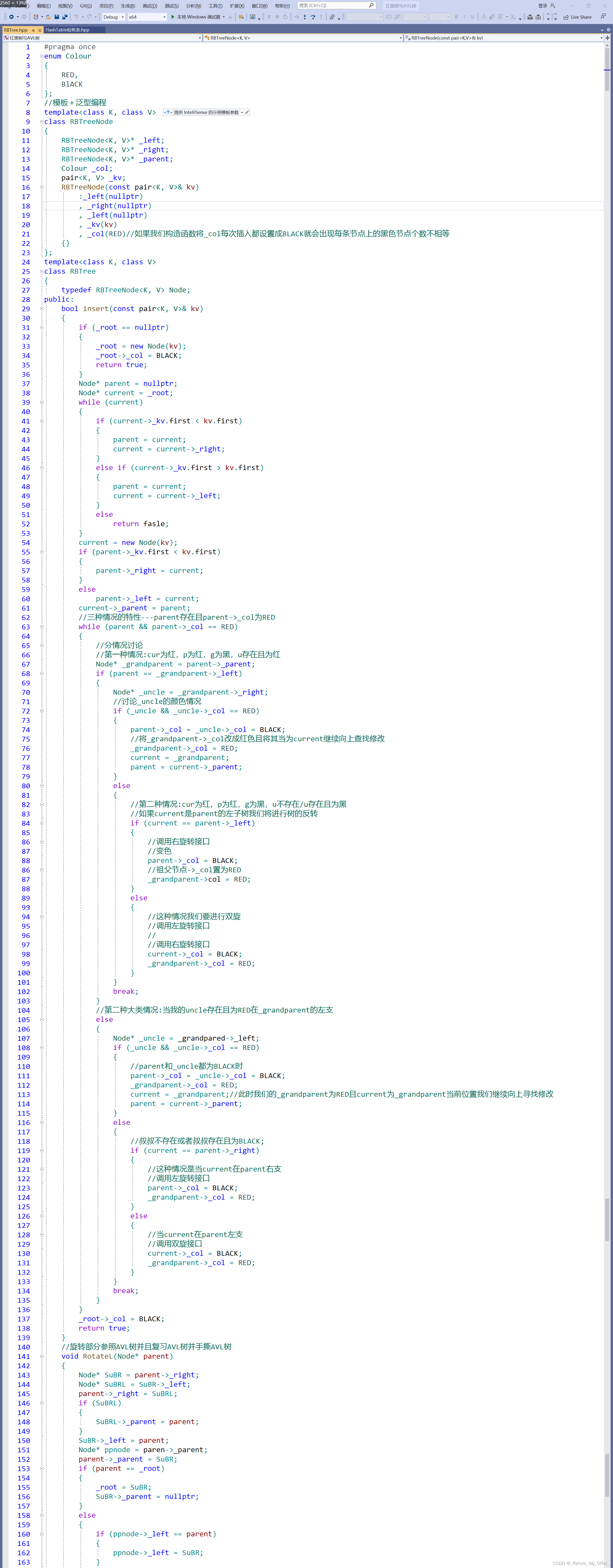Click the browser preview toolbar icon
Image resolution: width=613 pixels, height=1568 pixels.
click(253, 17)
